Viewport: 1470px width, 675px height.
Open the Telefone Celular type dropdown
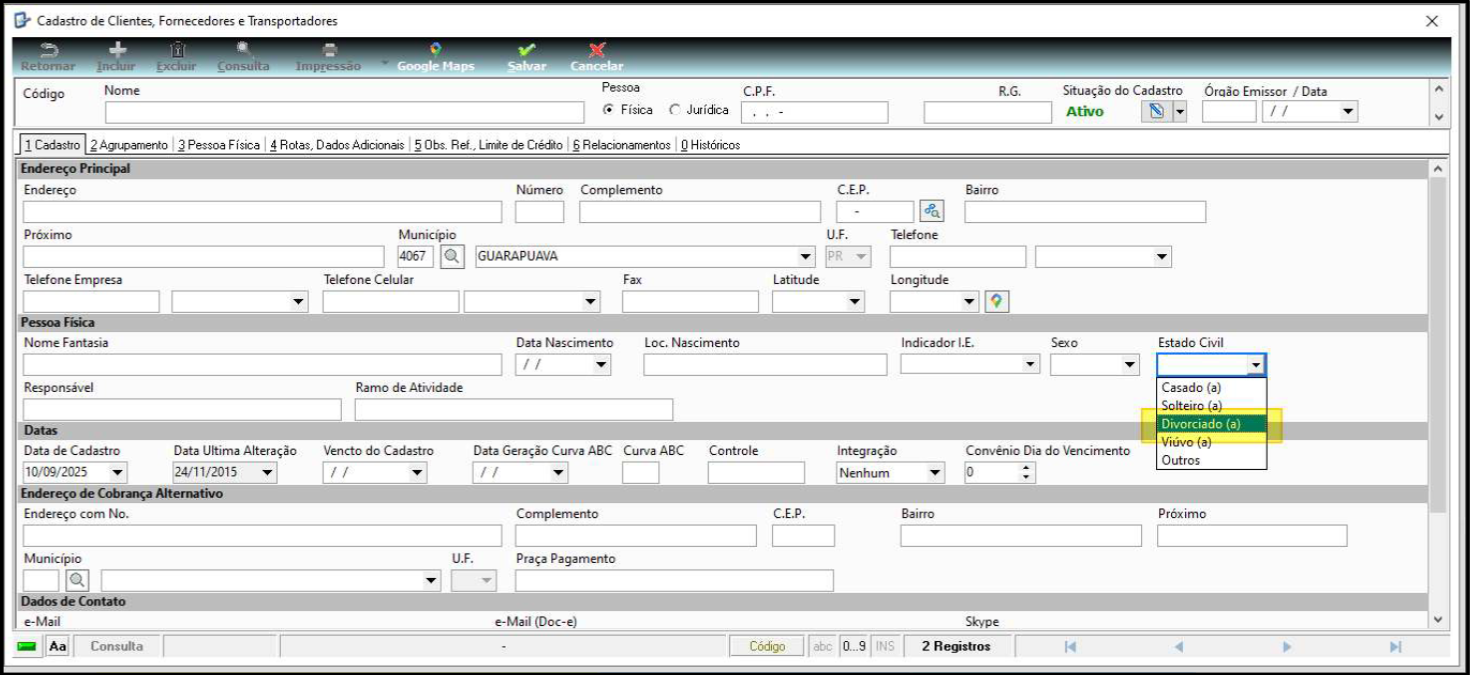tap(591, 302)
